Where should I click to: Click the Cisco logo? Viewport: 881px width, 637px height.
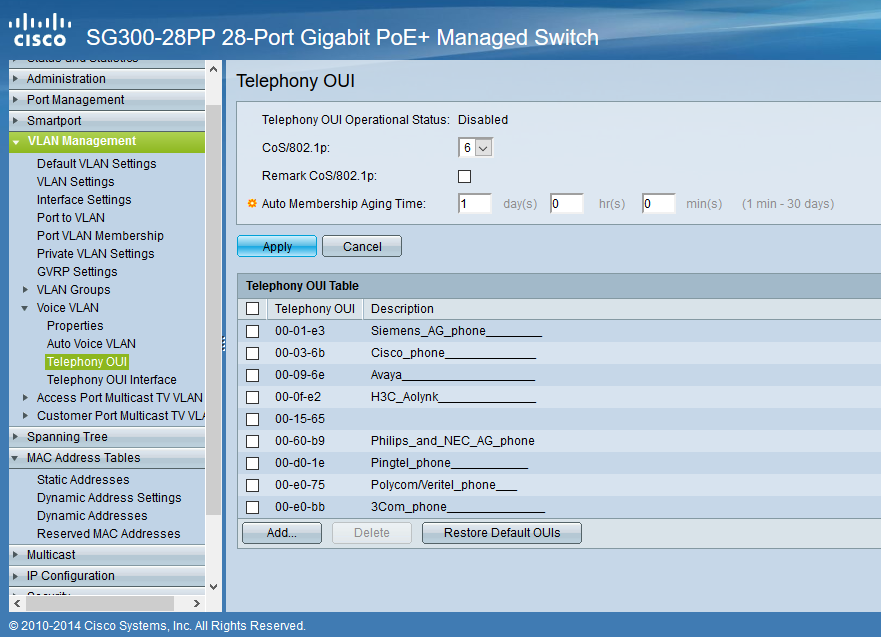coord(40,30)
